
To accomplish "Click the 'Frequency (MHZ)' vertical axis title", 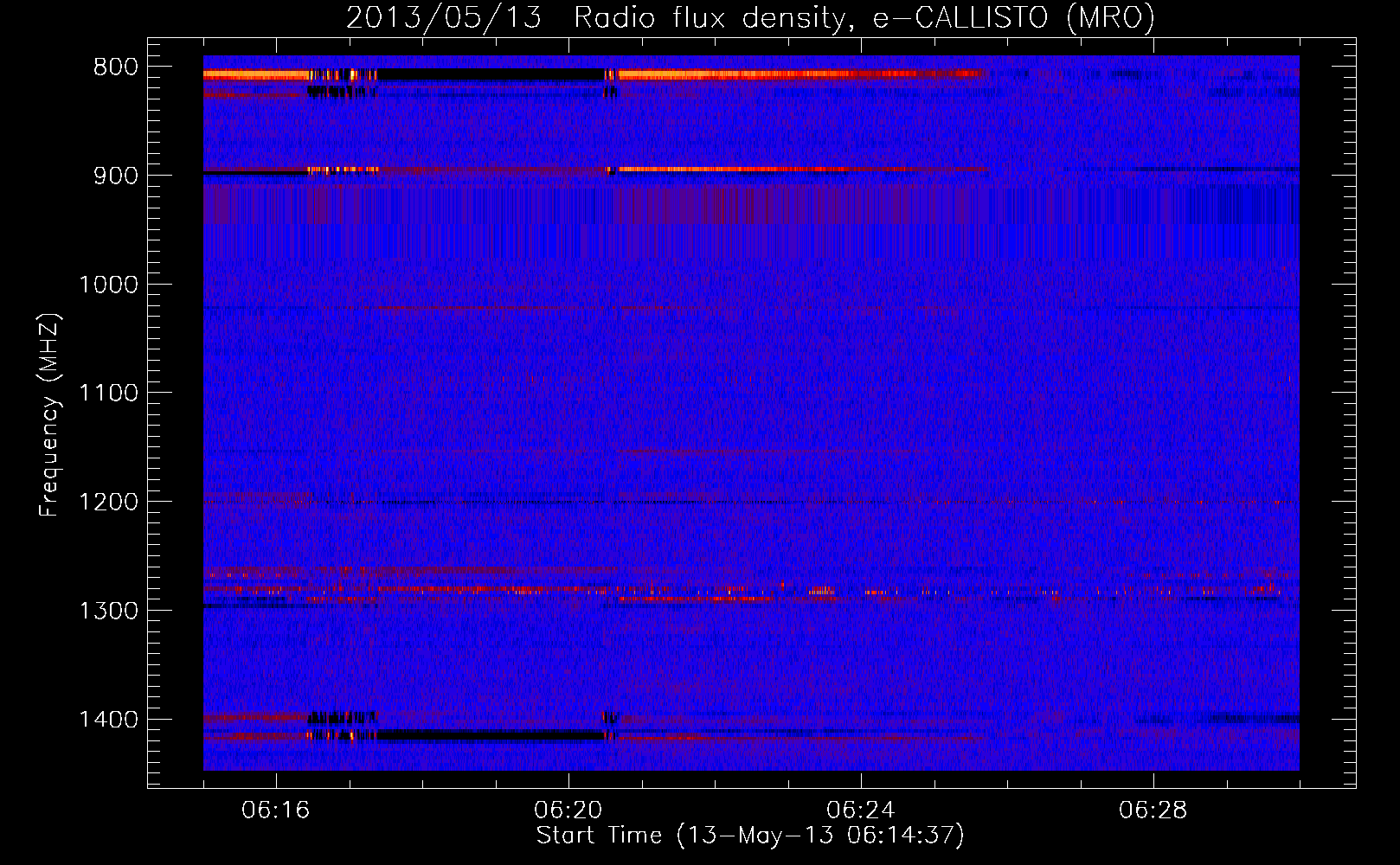I will coord(50,415).
